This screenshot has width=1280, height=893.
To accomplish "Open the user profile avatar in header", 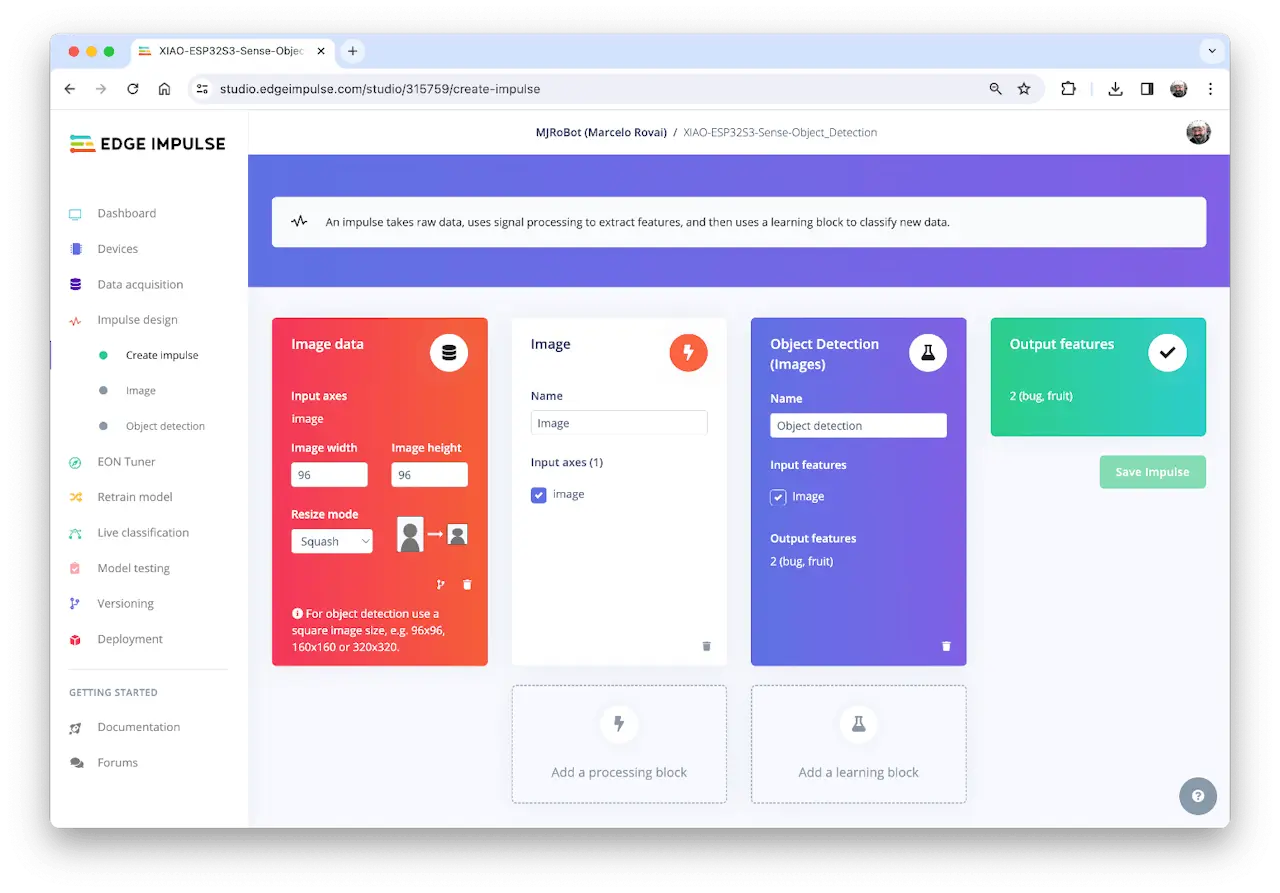I will pos(1198,132).
